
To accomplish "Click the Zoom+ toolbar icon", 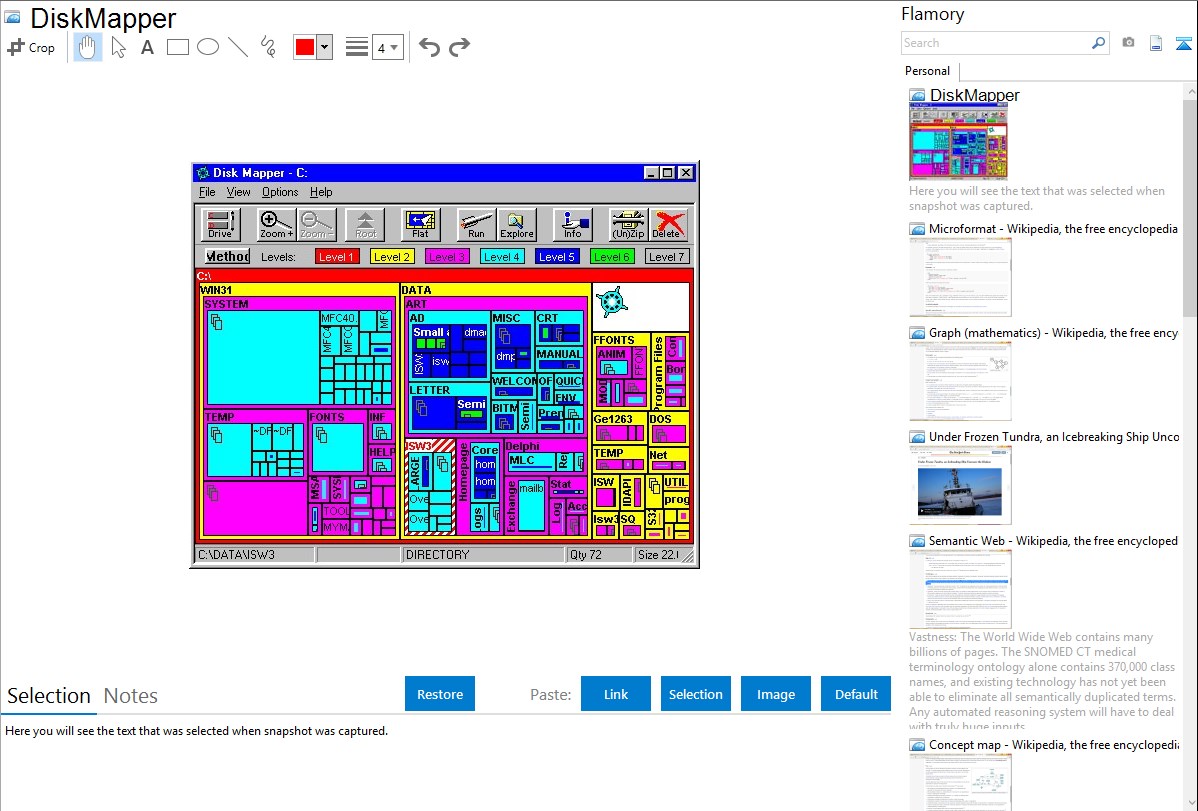I will (x=276, y=224).
